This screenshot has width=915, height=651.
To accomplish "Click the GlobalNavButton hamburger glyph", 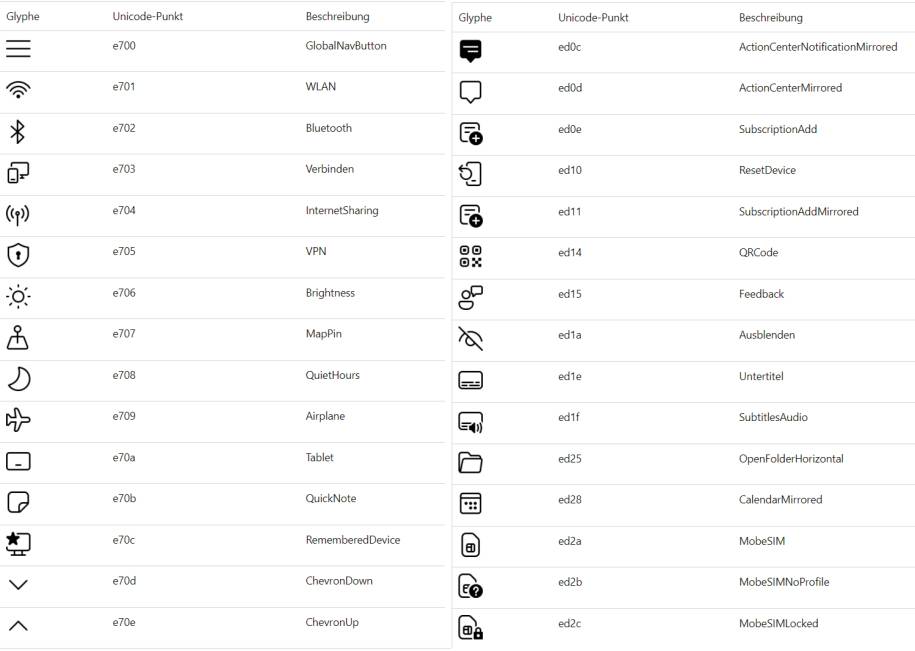I will pyautogui.click(x=18, y=48).
